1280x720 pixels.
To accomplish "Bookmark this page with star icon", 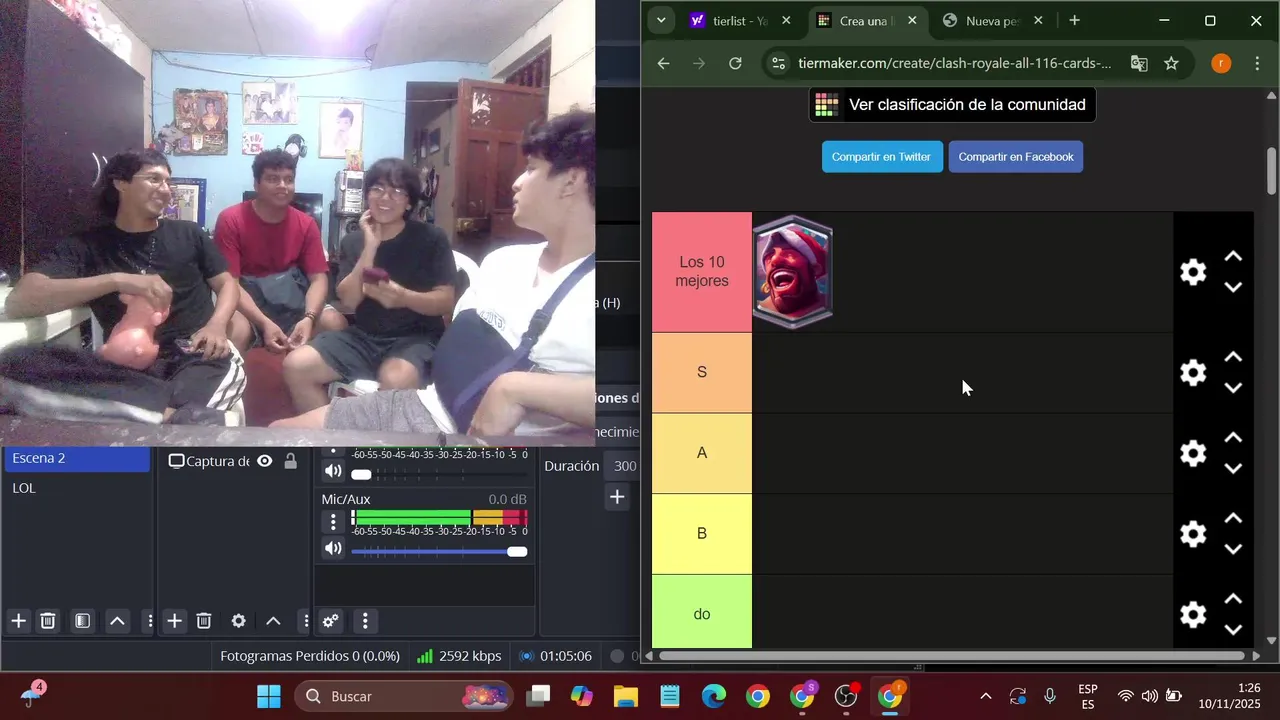I will coord(1171,63).
